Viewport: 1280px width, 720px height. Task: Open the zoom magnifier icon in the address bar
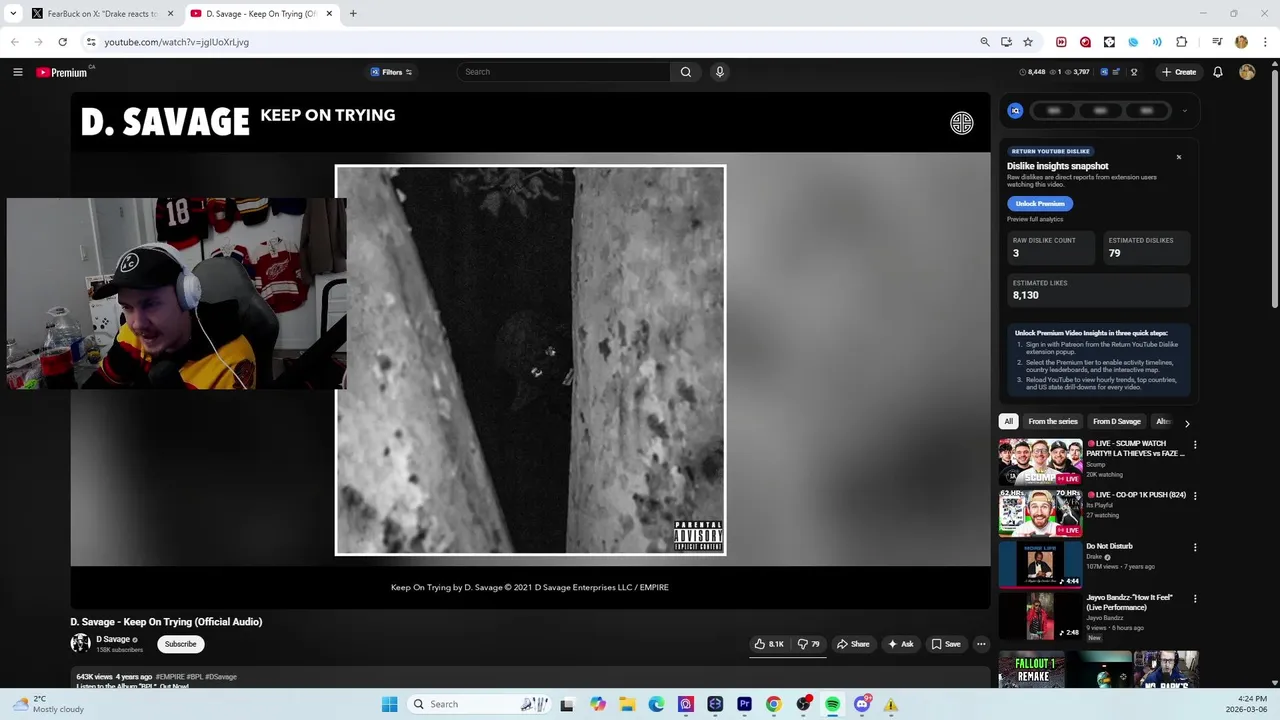pos(985,42)
